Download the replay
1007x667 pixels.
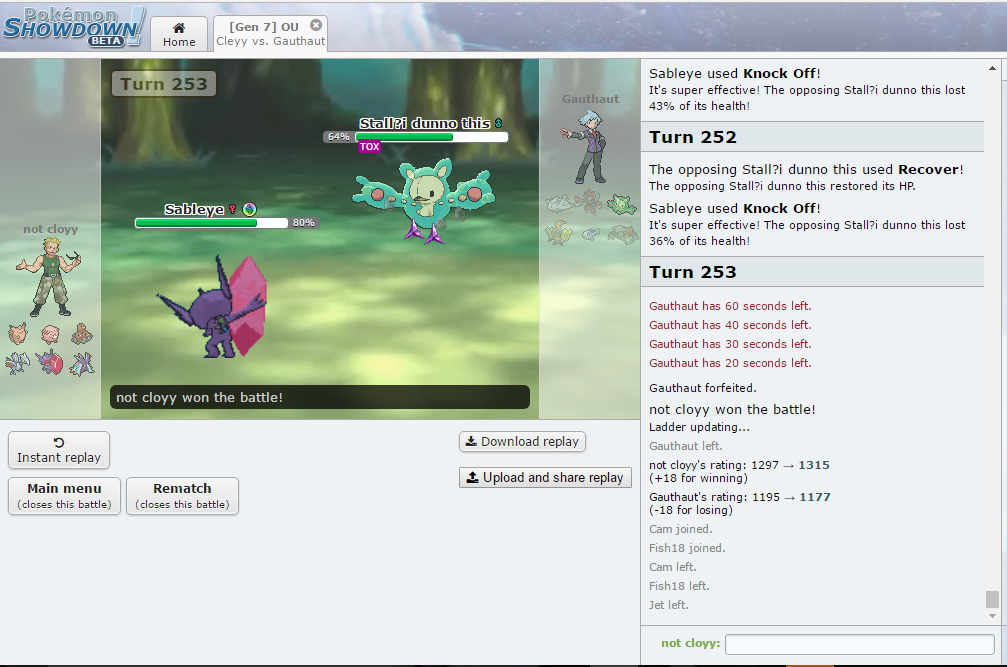(x=522, y=442)
